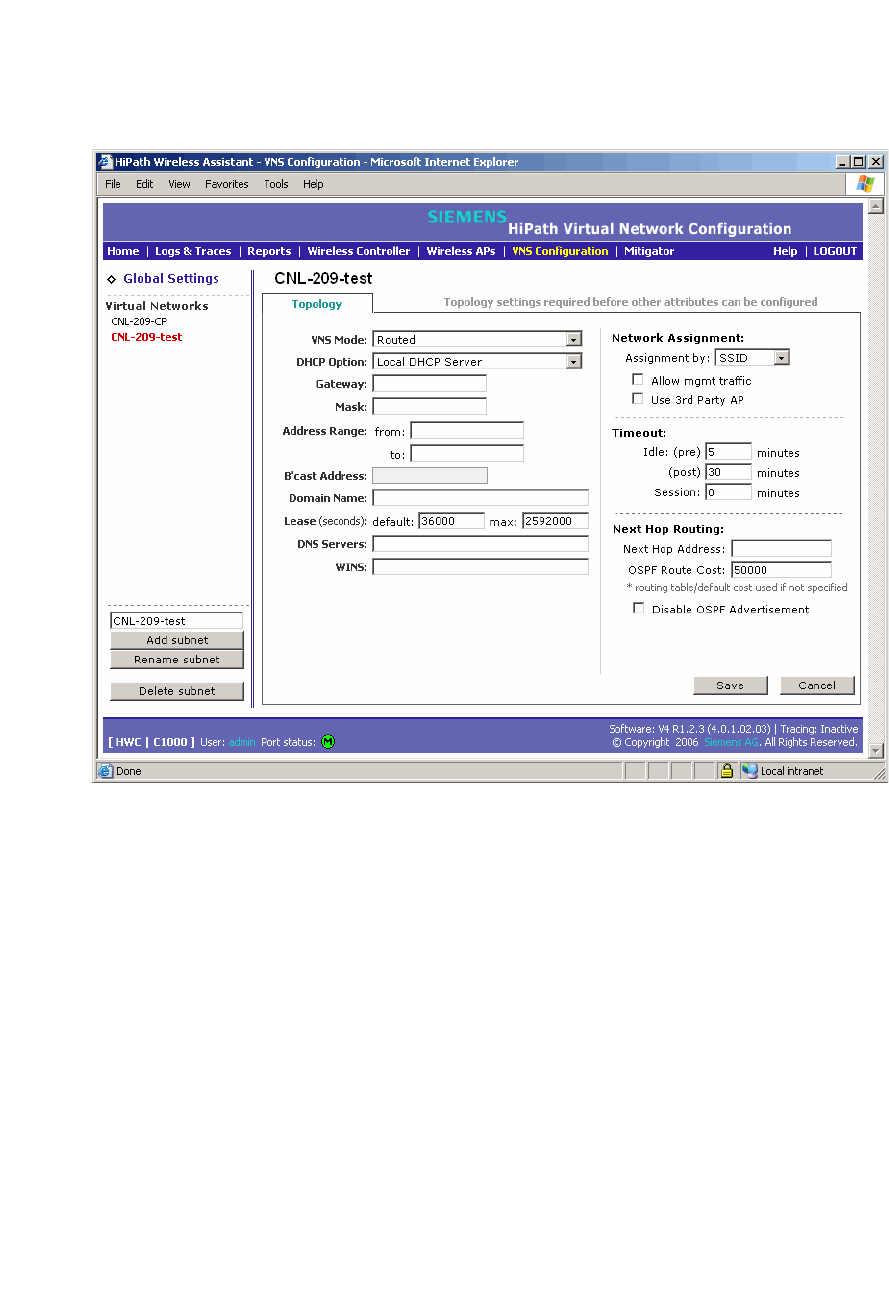Click the Internet Explorer page icon in the title bar

coord(104,162)
